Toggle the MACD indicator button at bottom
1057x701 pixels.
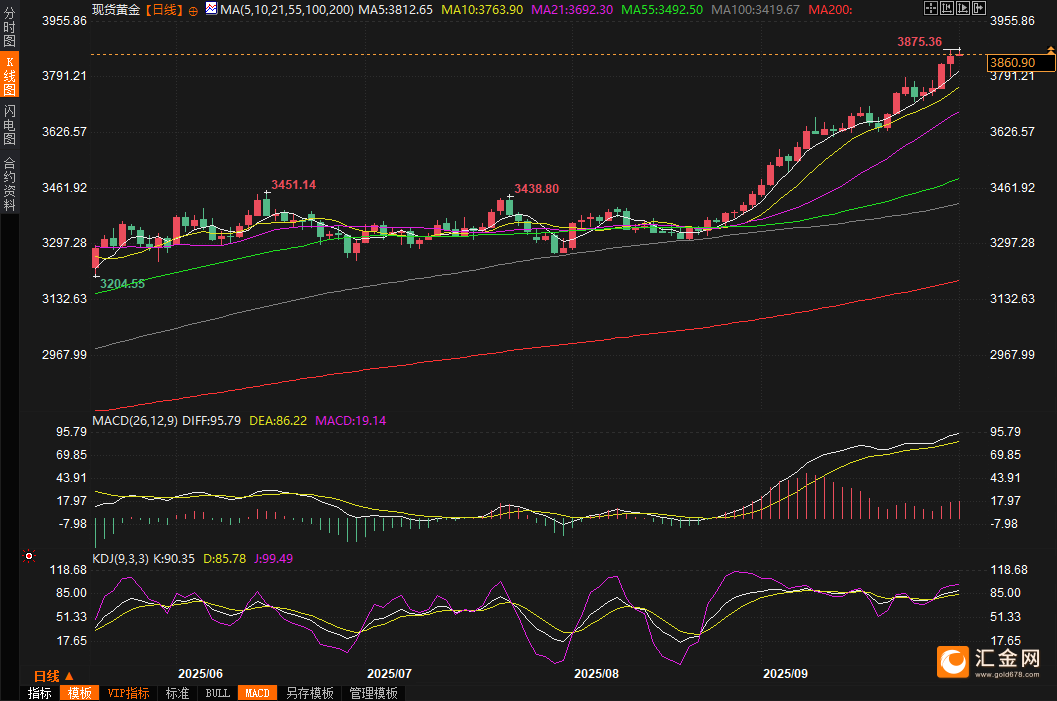tap(257, 693)
